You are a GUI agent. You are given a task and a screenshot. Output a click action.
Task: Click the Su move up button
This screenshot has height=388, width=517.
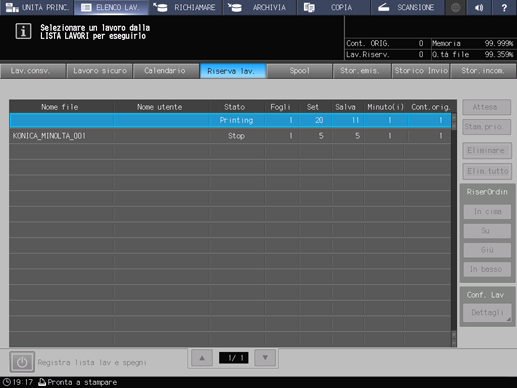(x=487, y=231)
